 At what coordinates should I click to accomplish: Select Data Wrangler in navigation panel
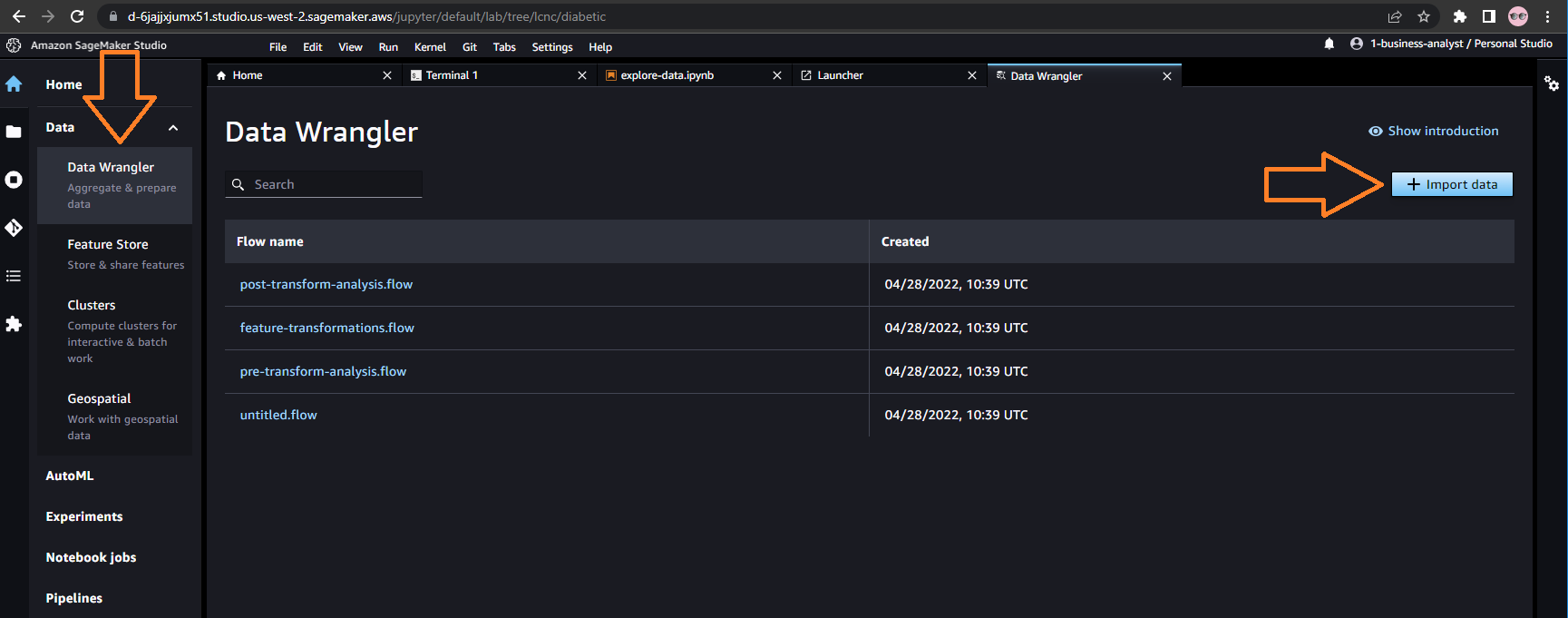coord(114,185)
